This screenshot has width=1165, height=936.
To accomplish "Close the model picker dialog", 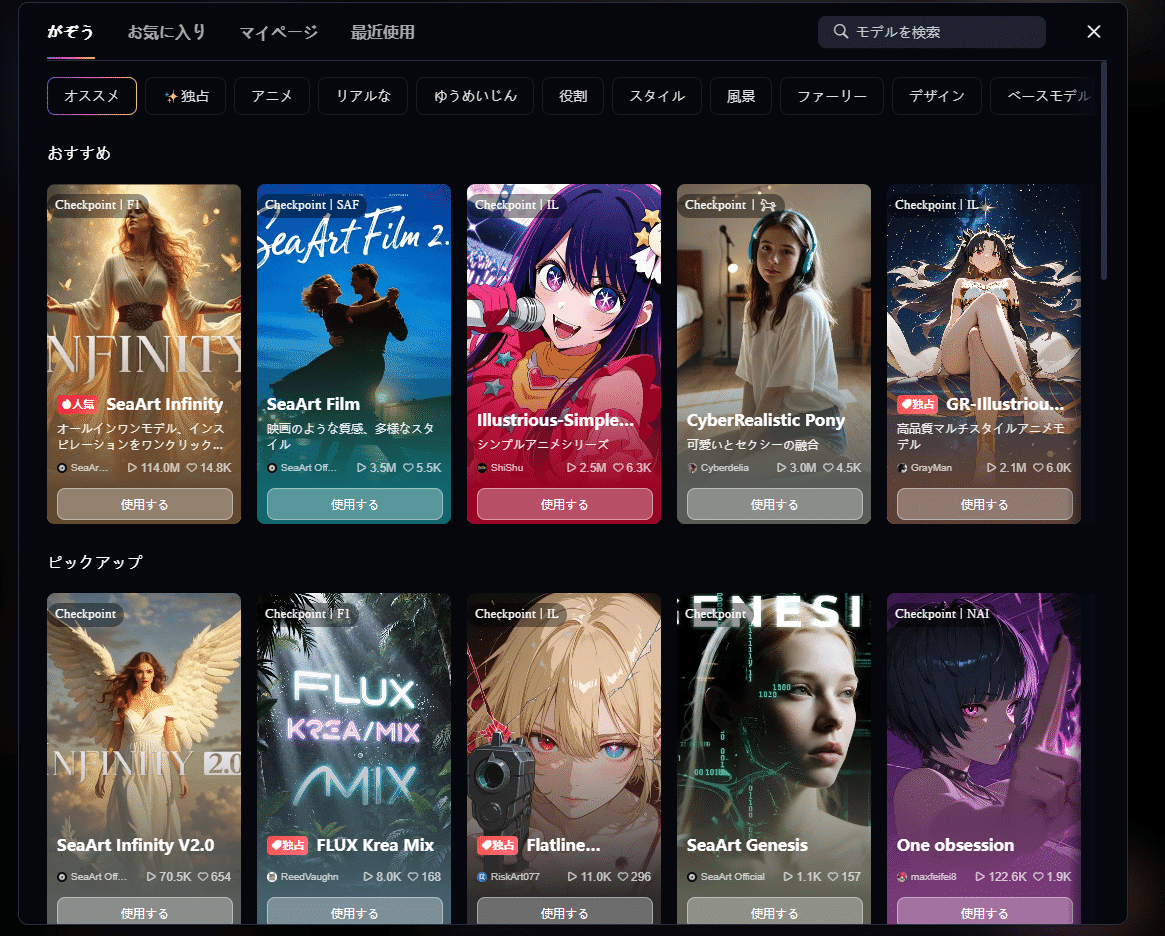I will pos(1094,31).
